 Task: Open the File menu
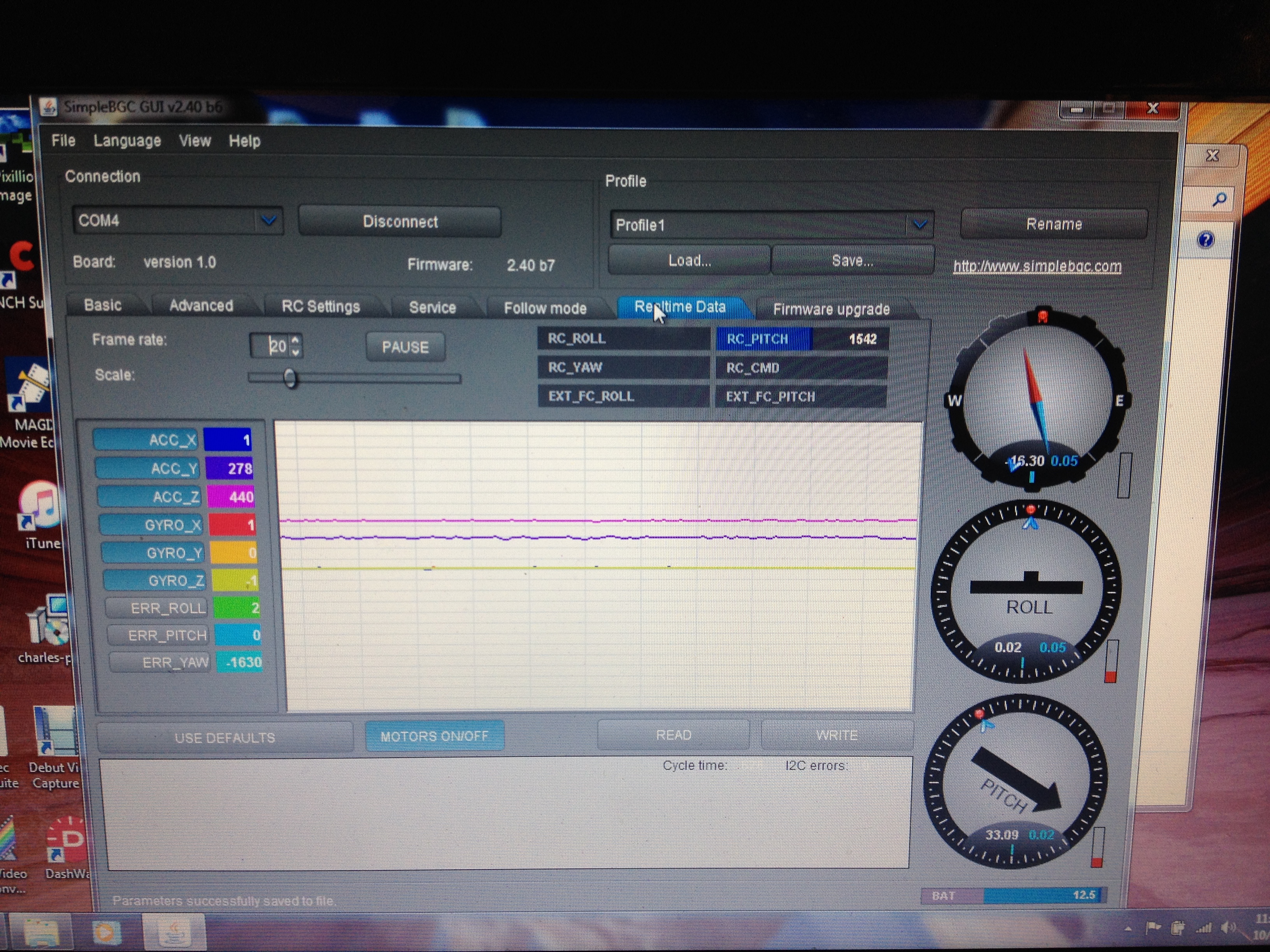[x=63, y=141]
